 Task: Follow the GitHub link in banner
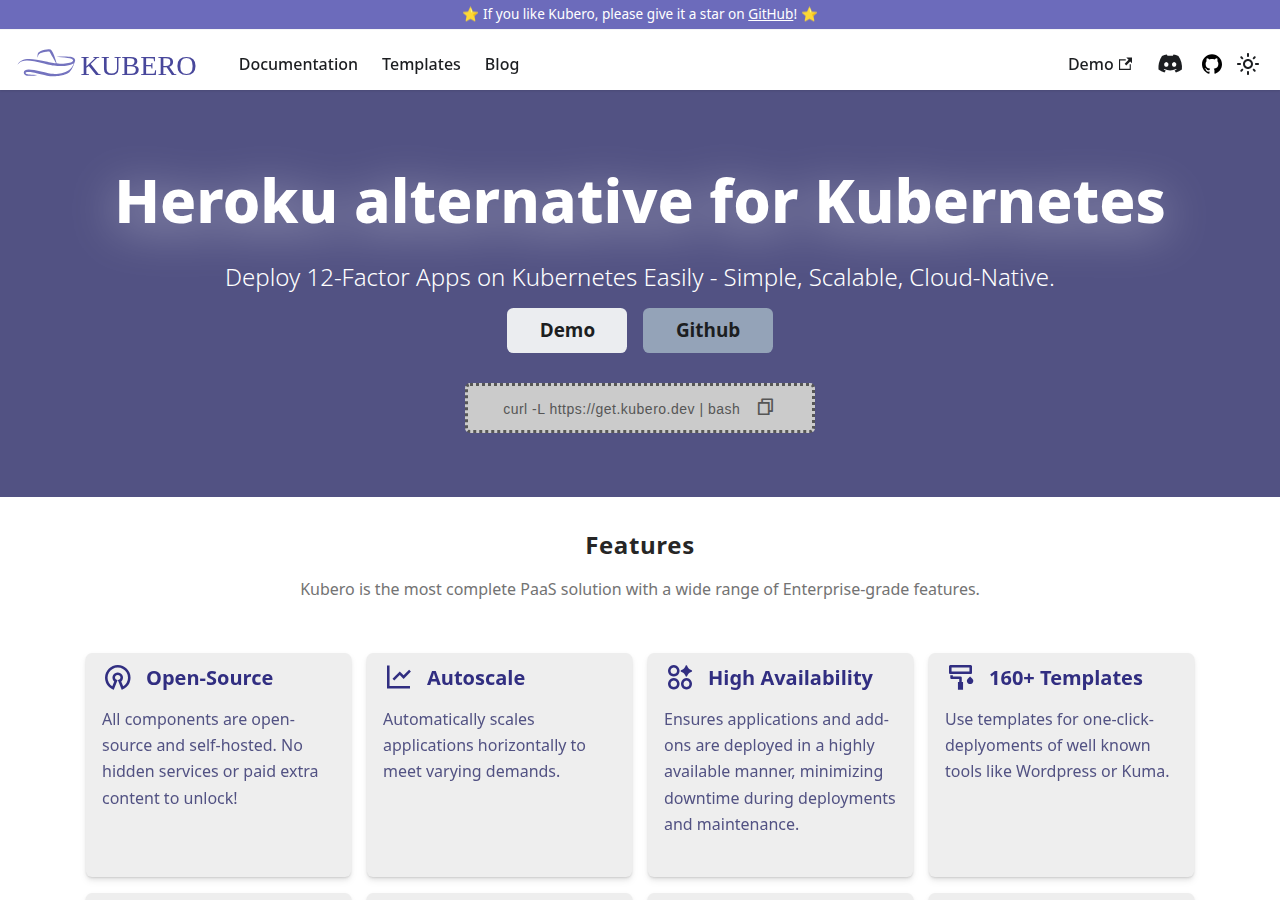coord(771,14)
